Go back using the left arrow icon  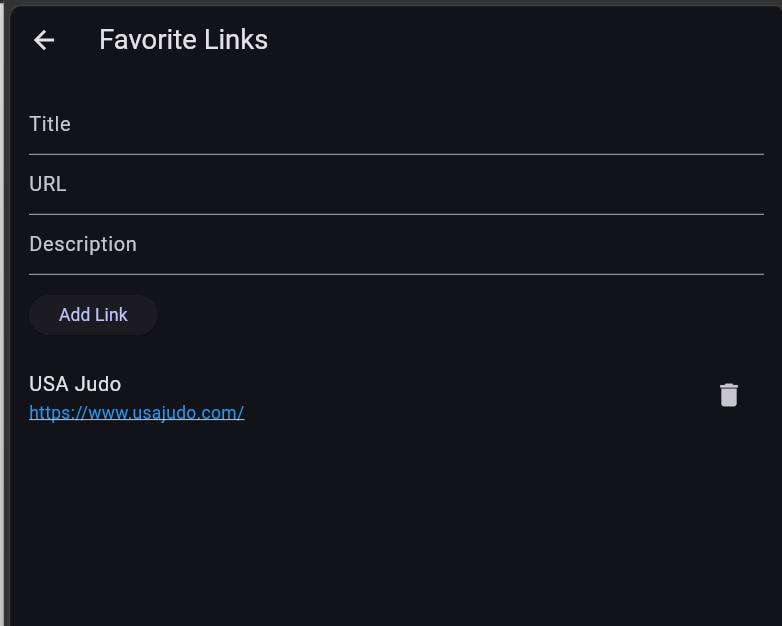point(44,40)
